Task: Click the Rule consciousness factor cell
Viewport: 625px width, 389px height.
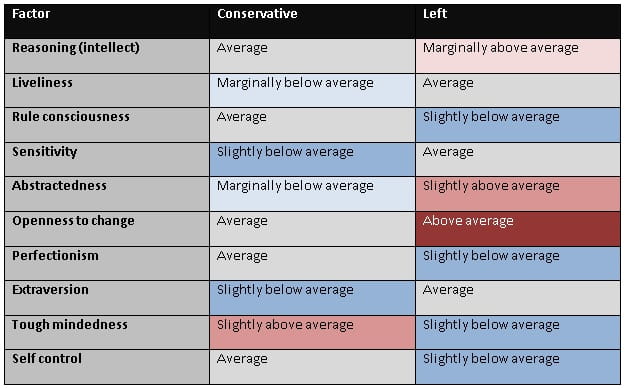Action: coord(107,125)
